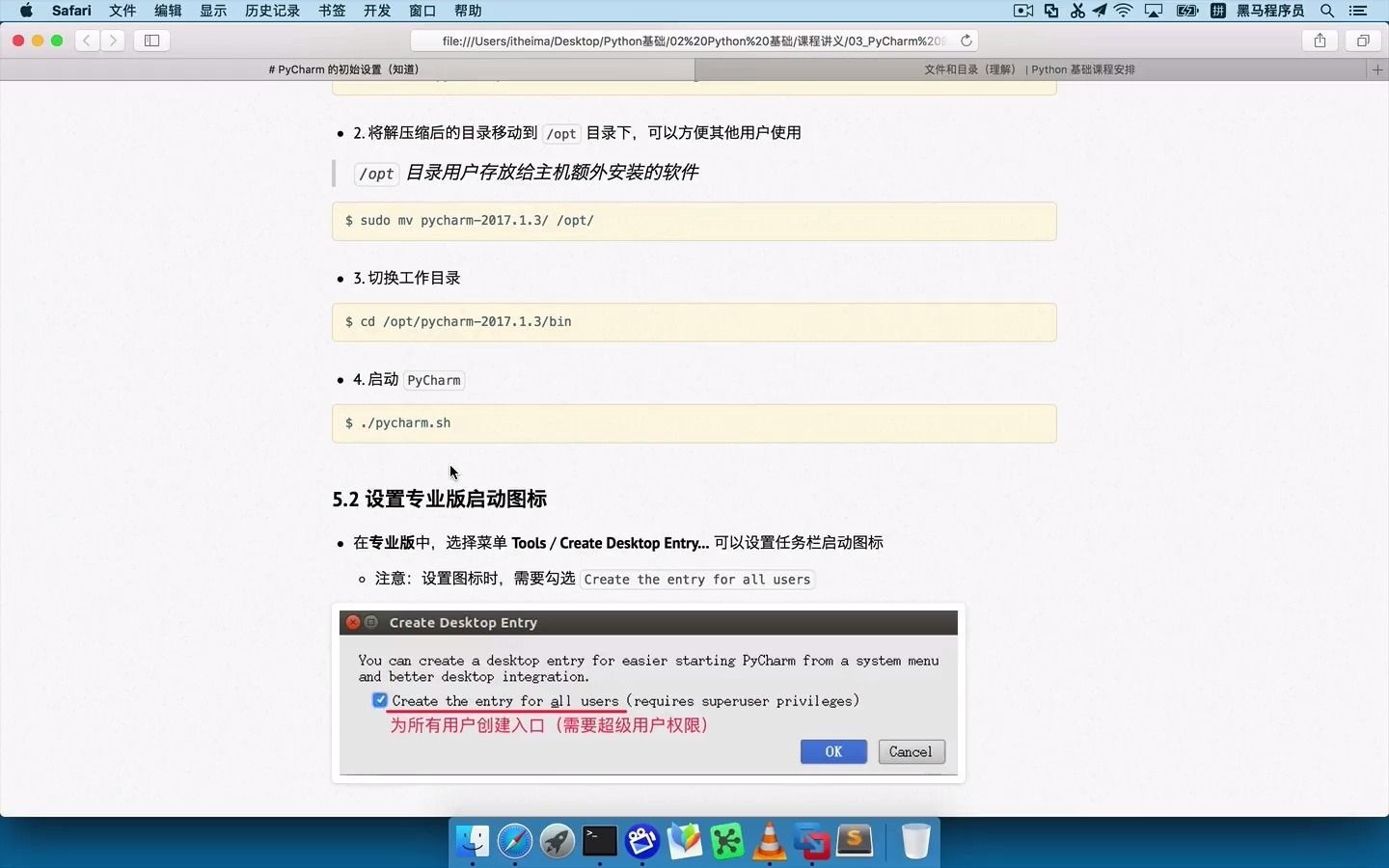Open the green node-graph app in the Dock

tap(727, 841)
